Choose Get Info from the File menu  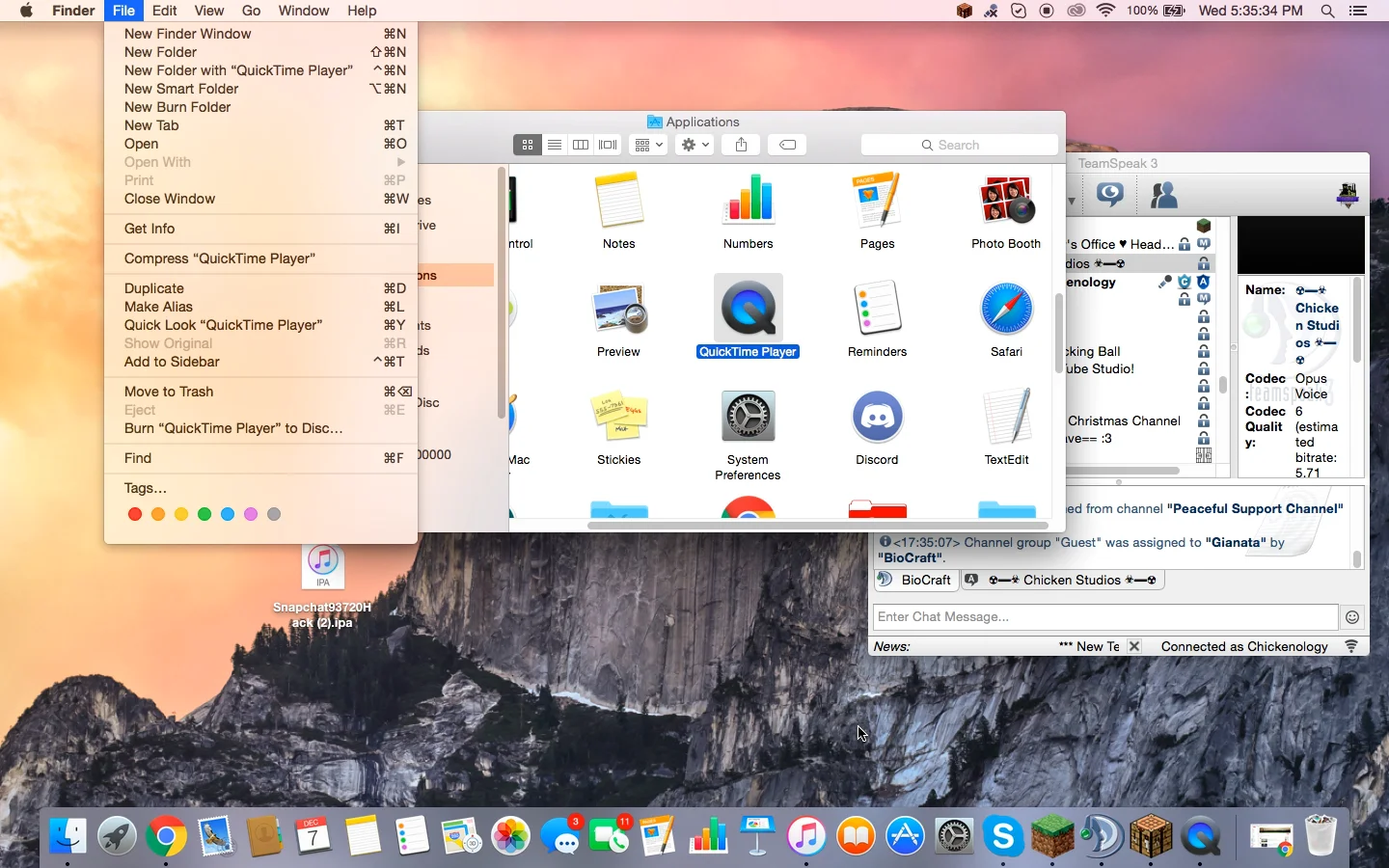pyautogui.click(x=260, y=229)
